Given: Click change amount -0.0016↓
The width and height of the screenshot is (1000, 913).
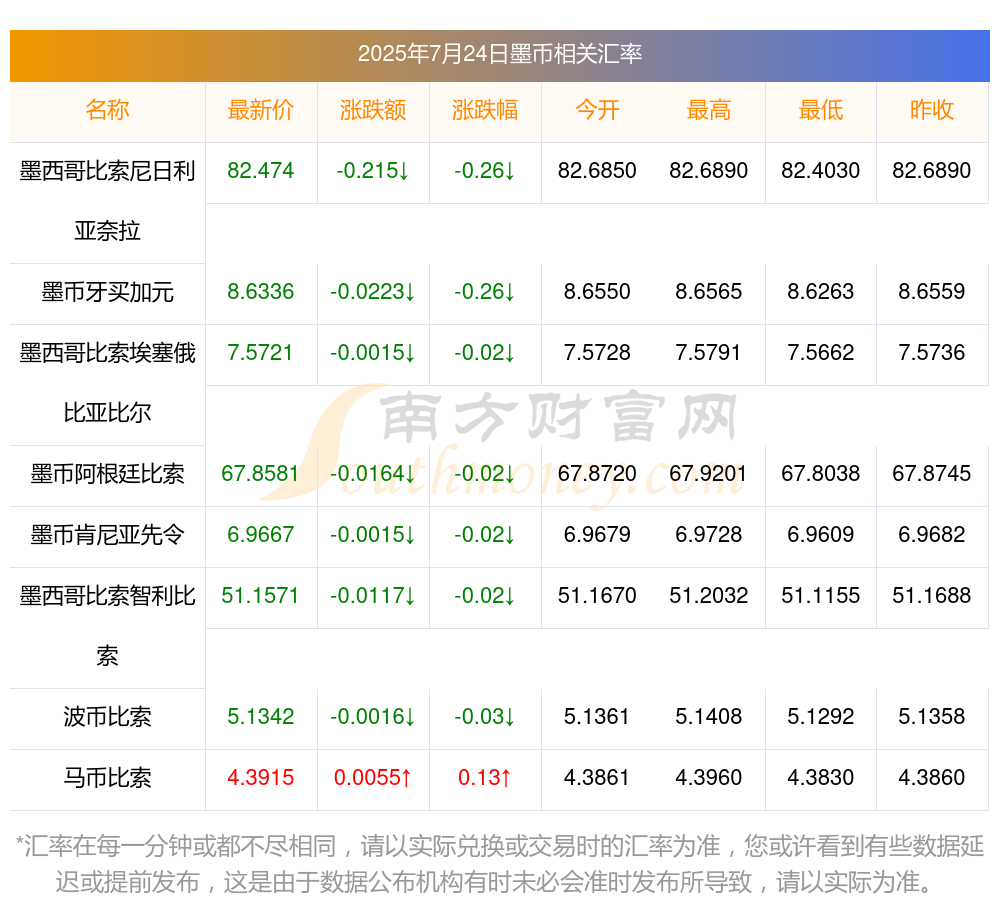Looking at the screenshot, I should pos(372,717).
